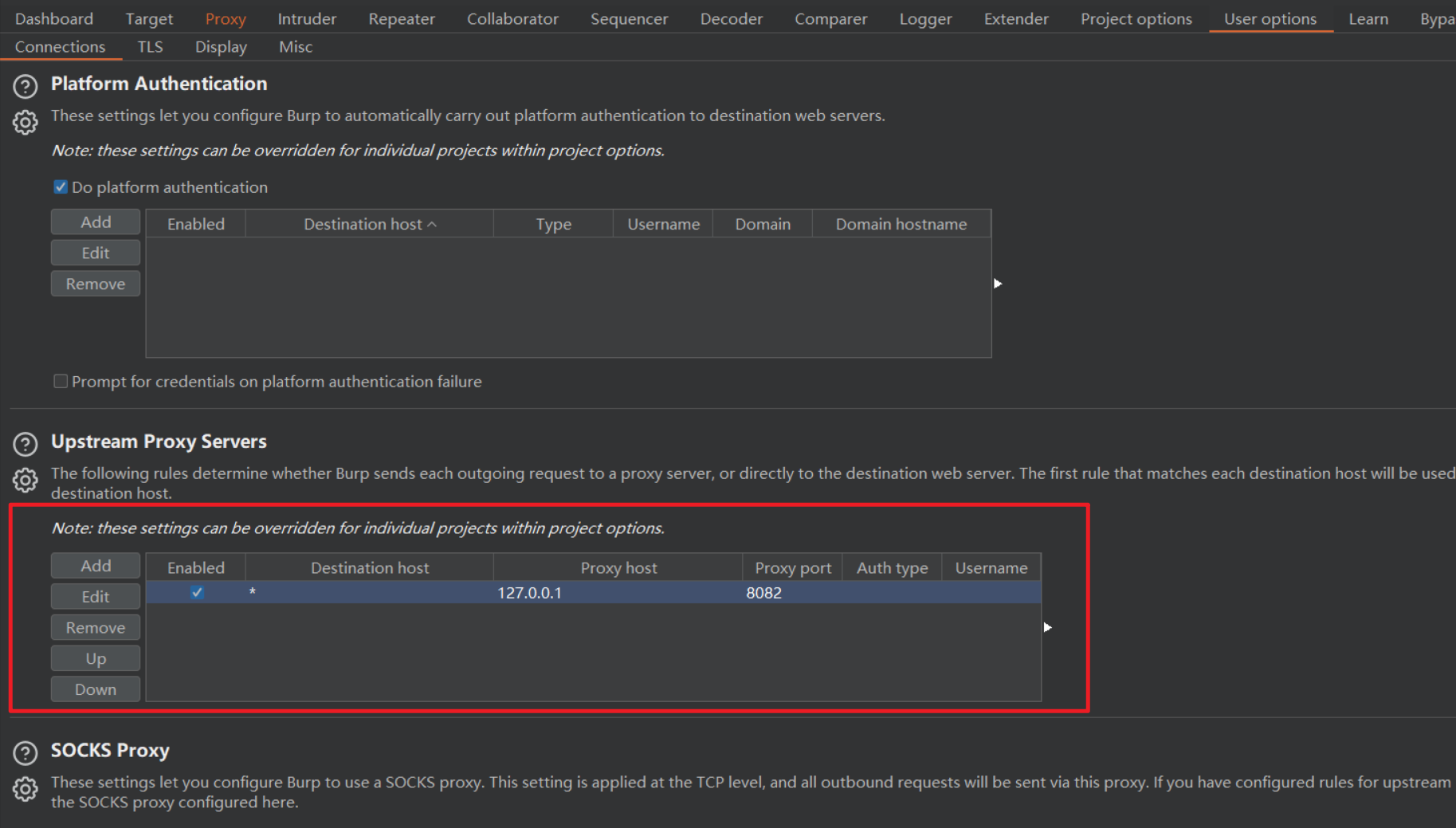Screen dimensions: 1456x828
Task: Uncheck Enabled box for 127.0.0.1 proxy rule
Action: (x=197, y=592)
